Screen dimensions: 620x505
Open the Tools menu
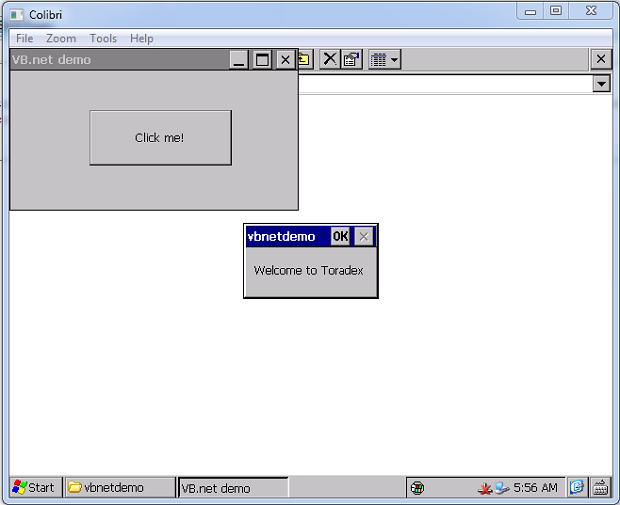[103, 38]
